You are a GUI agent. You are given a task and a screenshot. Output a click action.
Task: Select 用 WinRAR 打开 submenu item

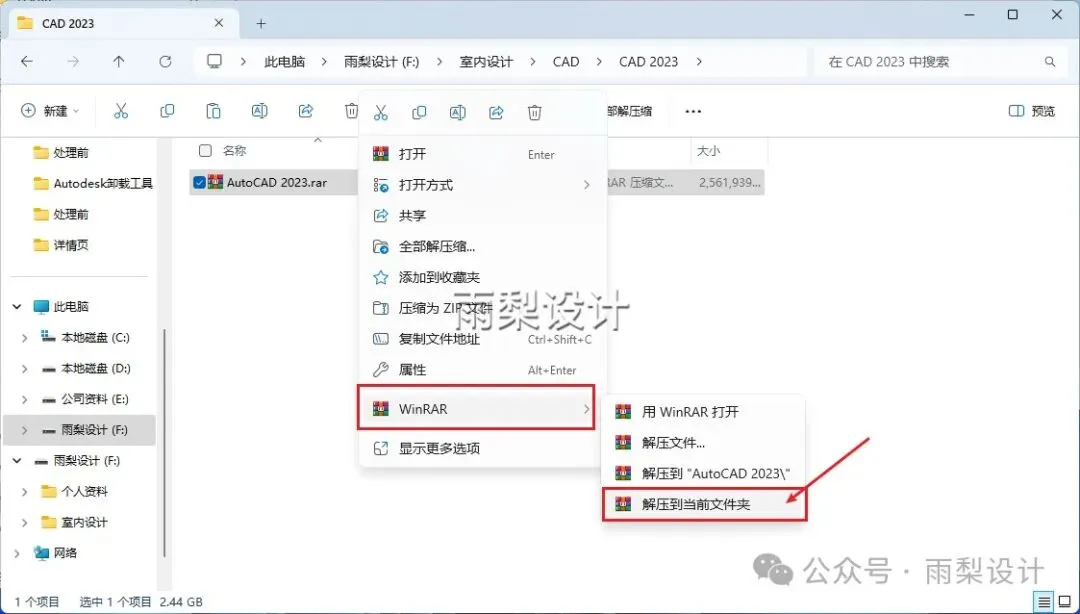click(x=703, y=412)
